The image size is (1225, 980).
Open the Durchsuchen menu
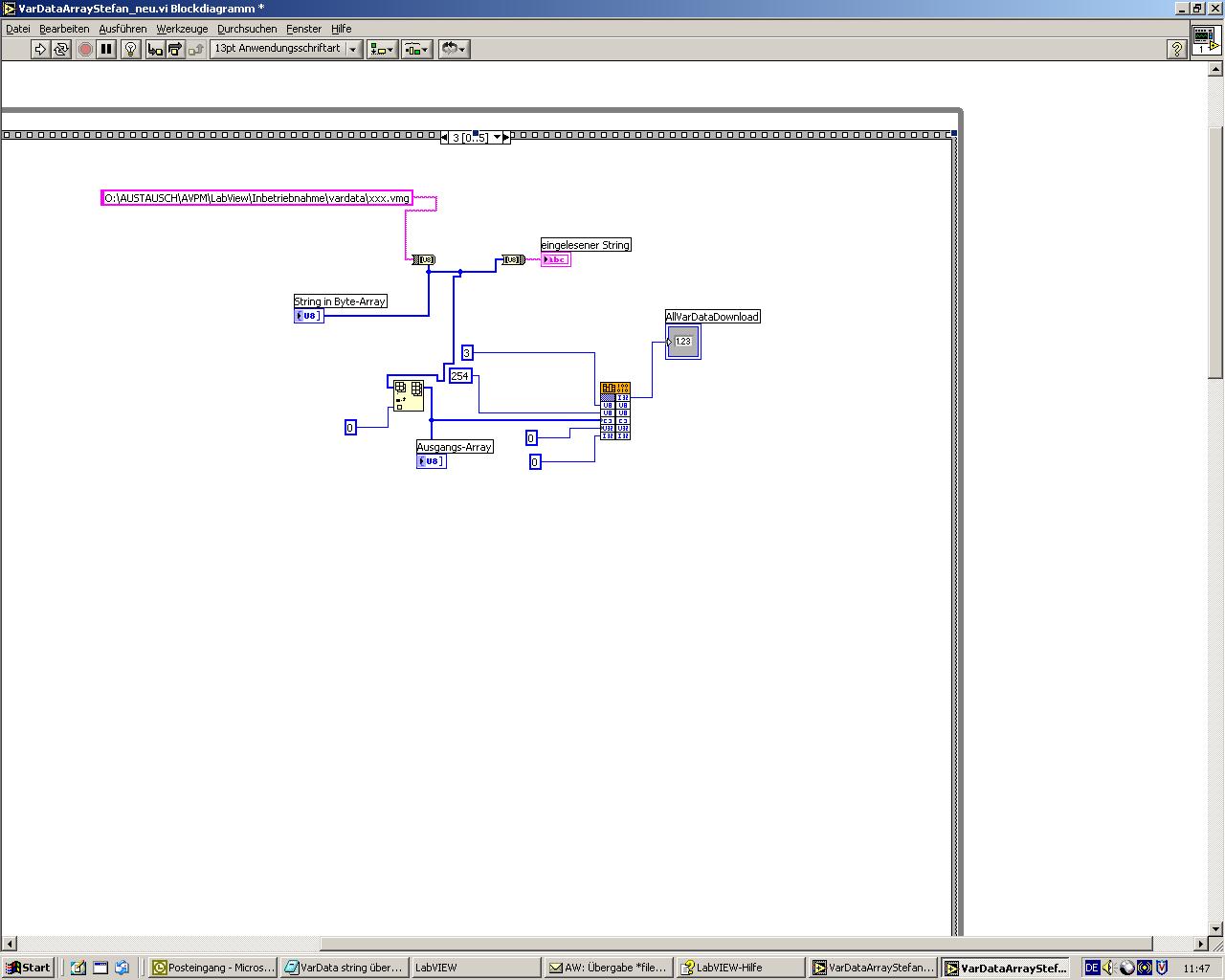click(247, 29)
